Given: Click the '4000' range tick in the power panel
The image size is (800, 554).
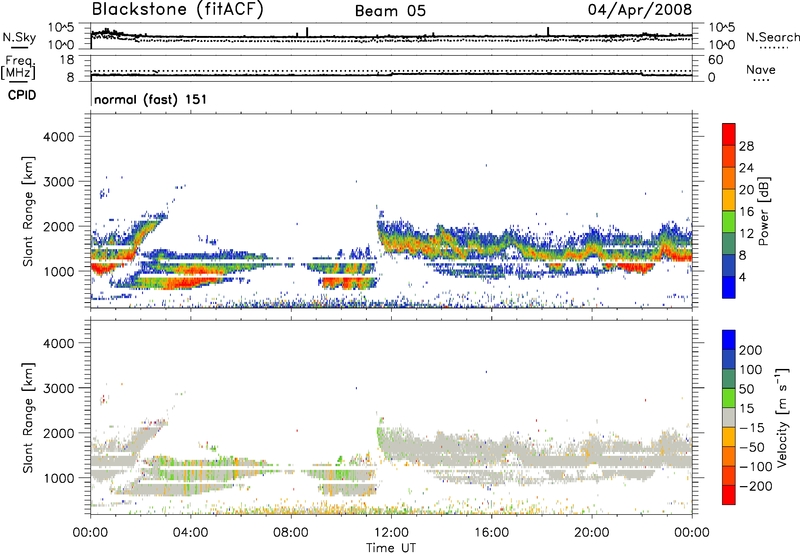Looking at the screenshot, I should click(59, 137).
